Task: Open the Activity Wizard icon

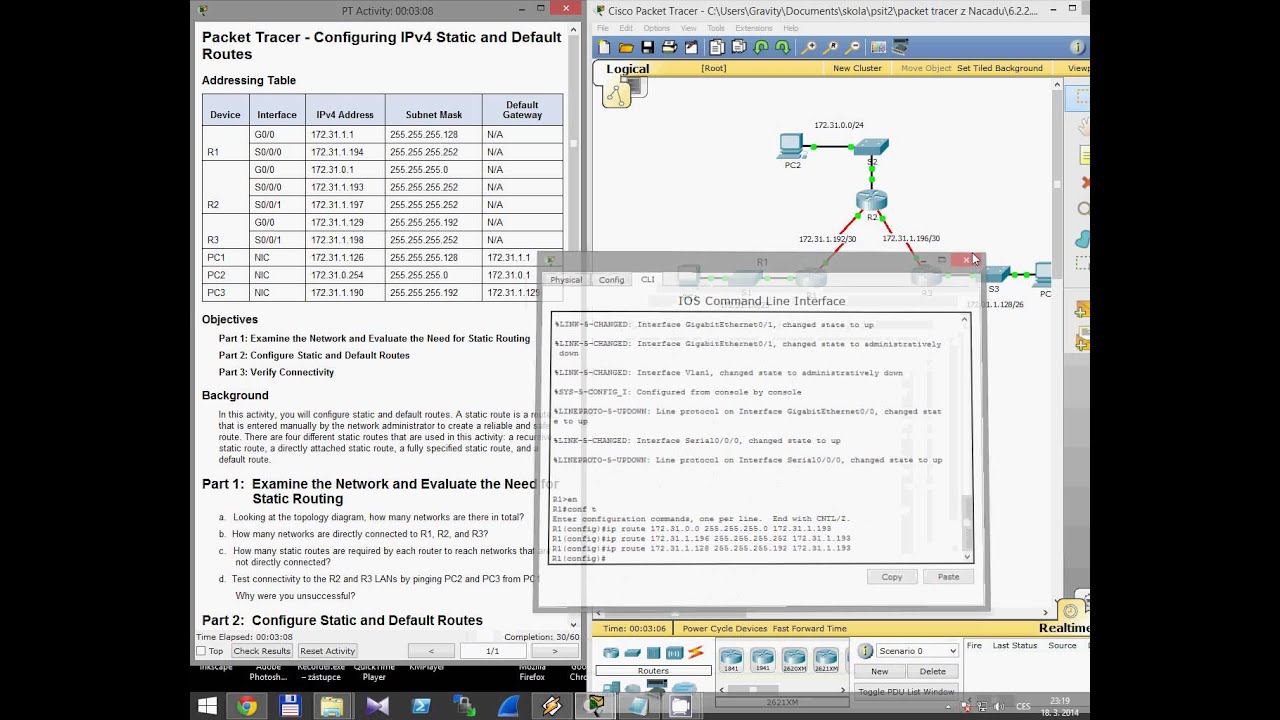Action: click(x=691, y=47)
